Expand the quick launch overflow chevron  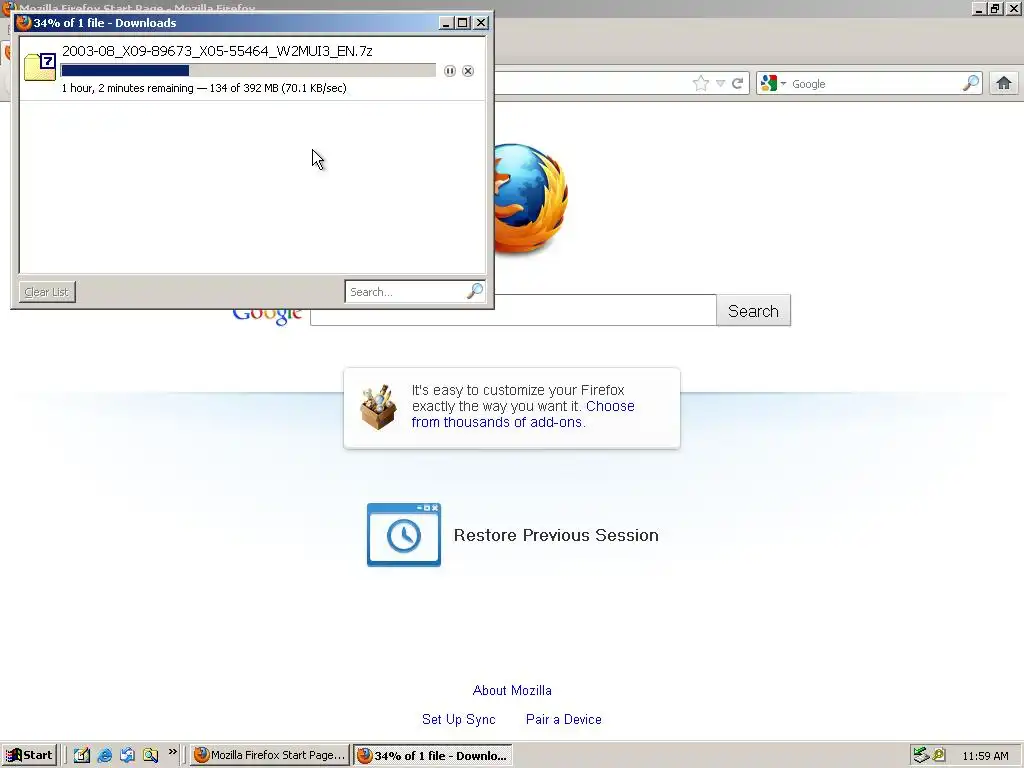[x=172, y=752]
